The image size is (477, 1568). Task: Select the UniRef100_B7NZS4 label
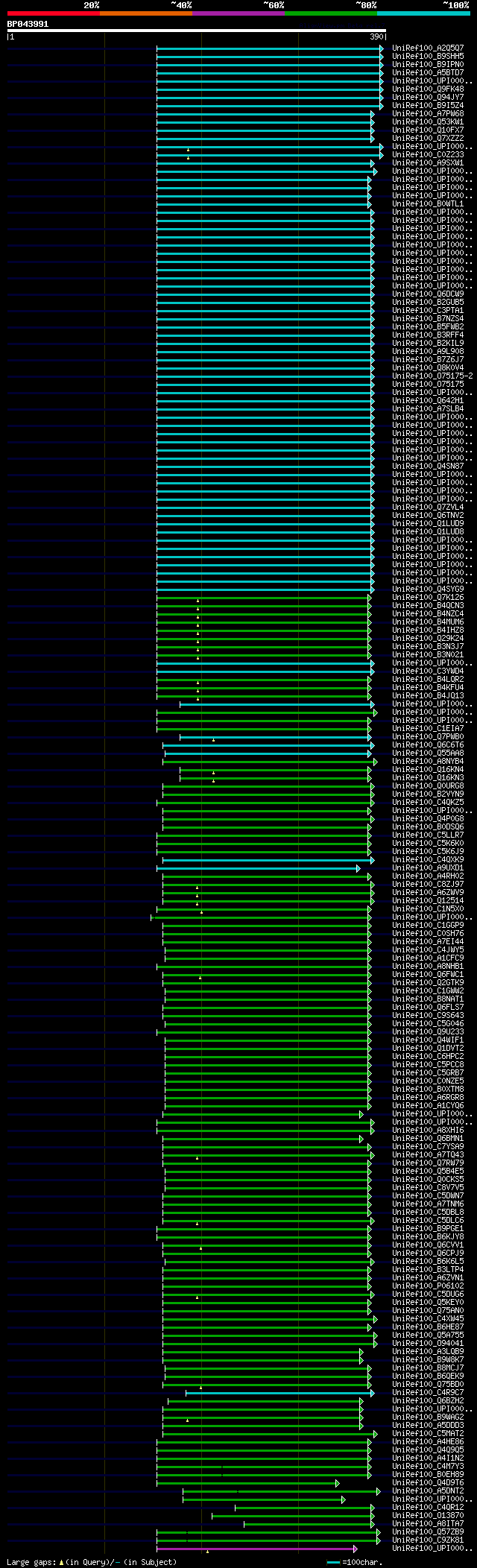tap(428, 318)
